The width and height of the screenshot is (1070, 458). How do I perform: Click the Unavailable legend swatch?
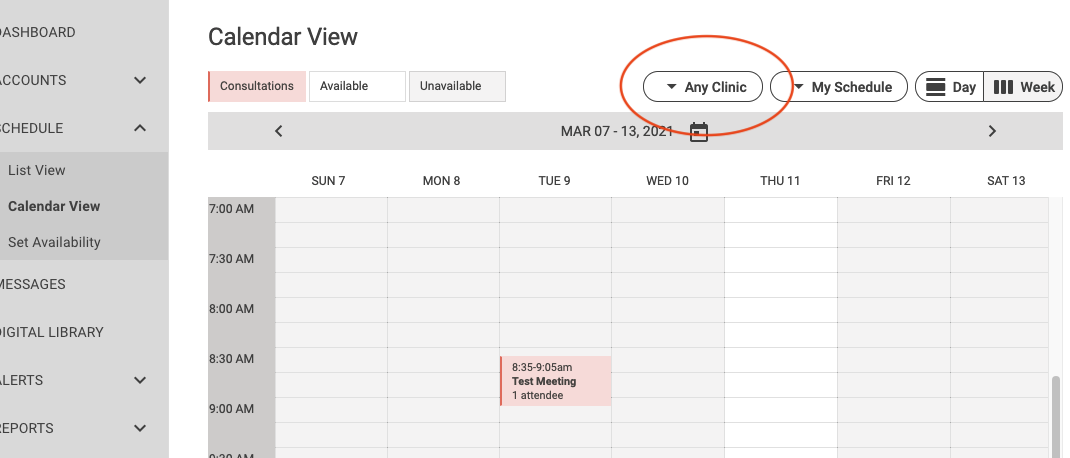pyautogui.click(x=457, y=86)
